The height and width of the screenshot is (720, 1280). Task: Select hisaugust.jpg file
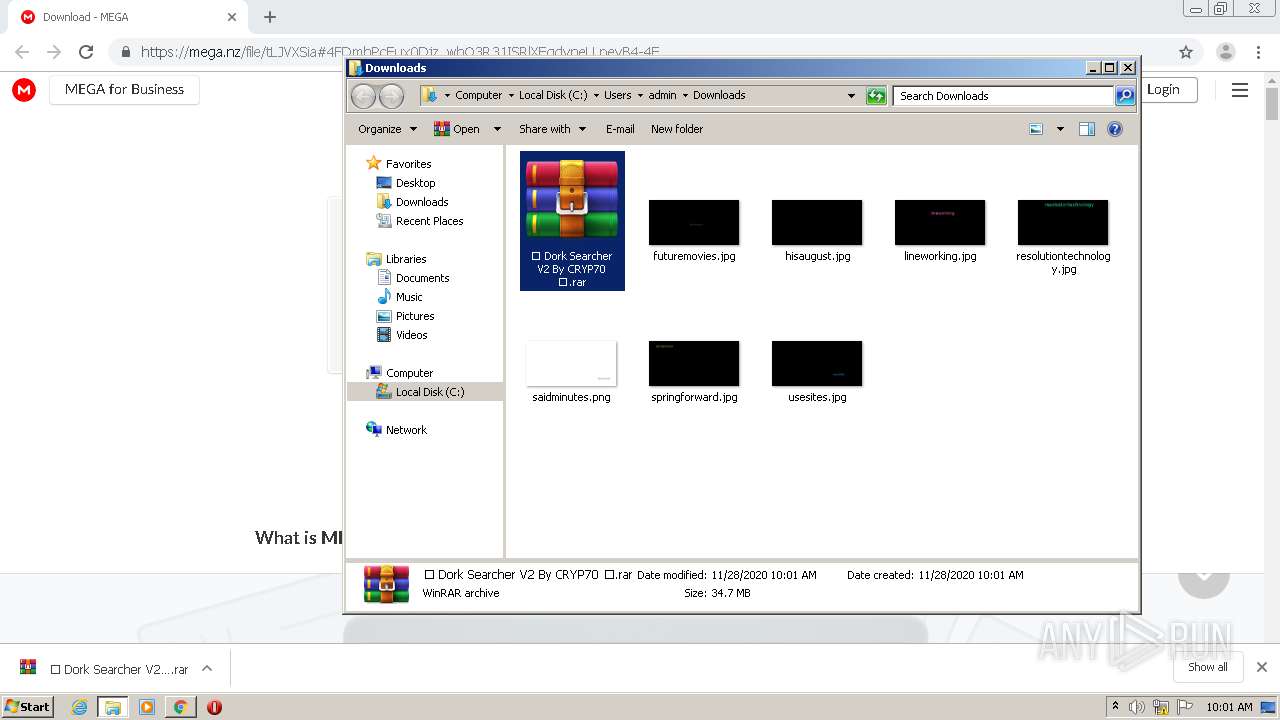coord(817,230)
